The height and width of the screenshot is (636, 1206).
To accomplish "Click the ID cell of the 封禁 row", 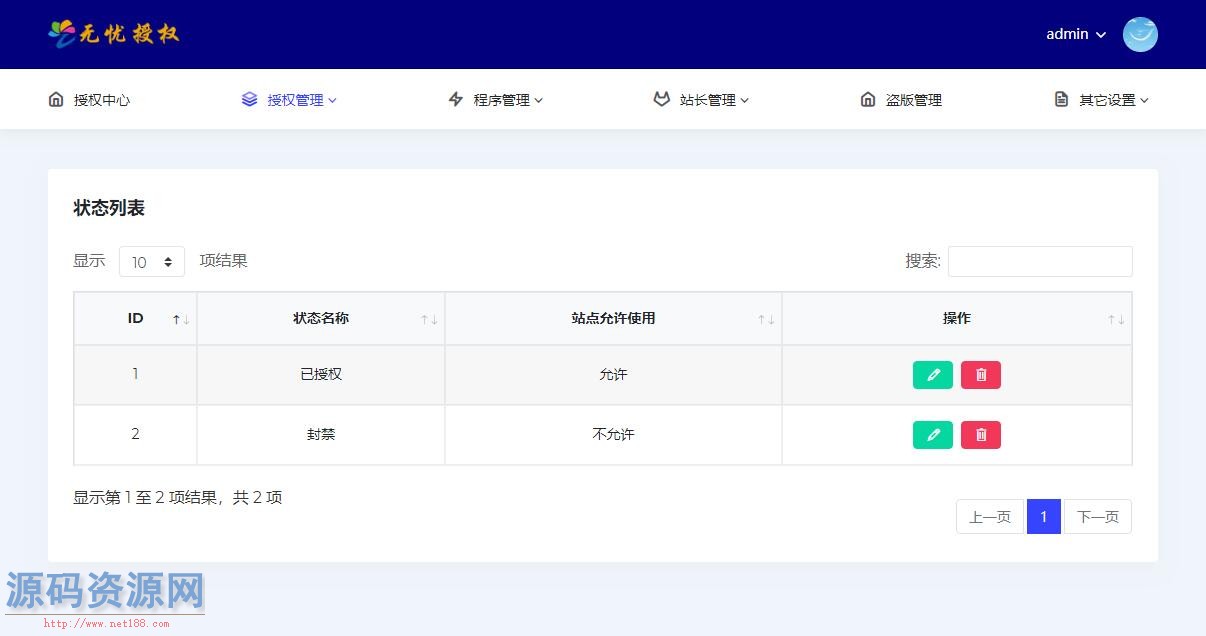I will coord(135,435).
